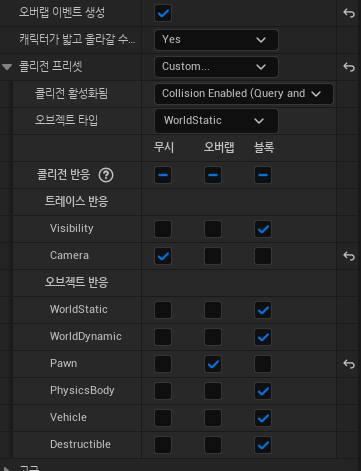361x471 pixels.
Task: Set PhysicsBody response to 오버랩
Action: click(213, 391)
